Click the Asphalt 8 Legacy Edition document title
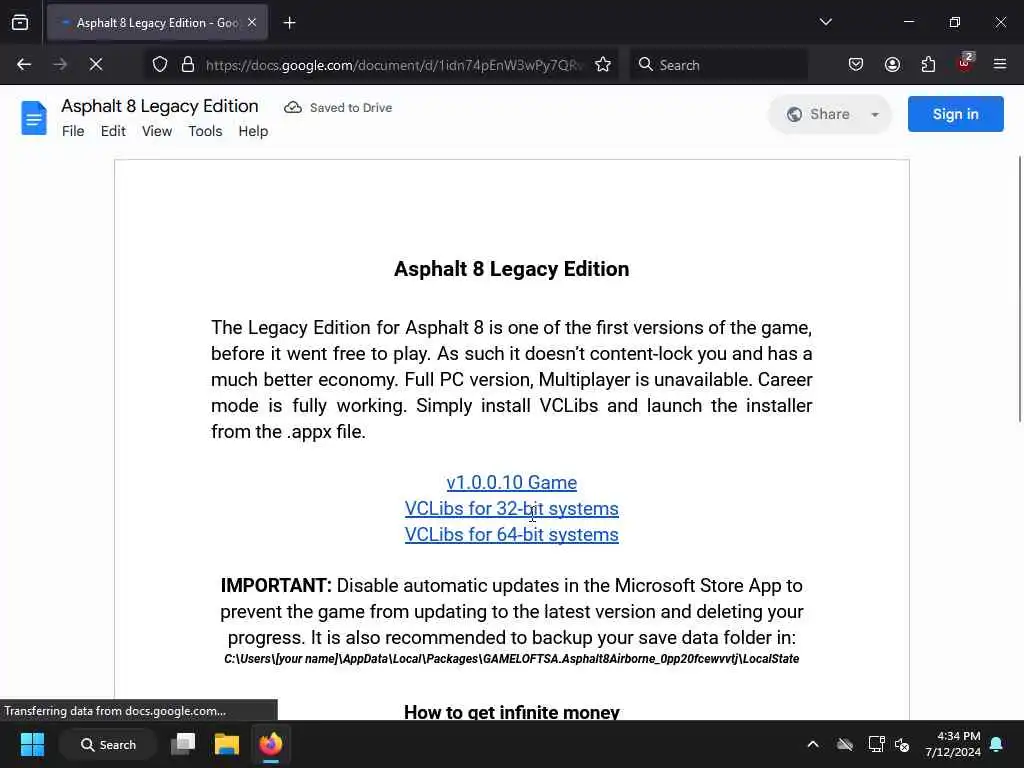This screenshot has height=768, width=1024. pos(160,106)
